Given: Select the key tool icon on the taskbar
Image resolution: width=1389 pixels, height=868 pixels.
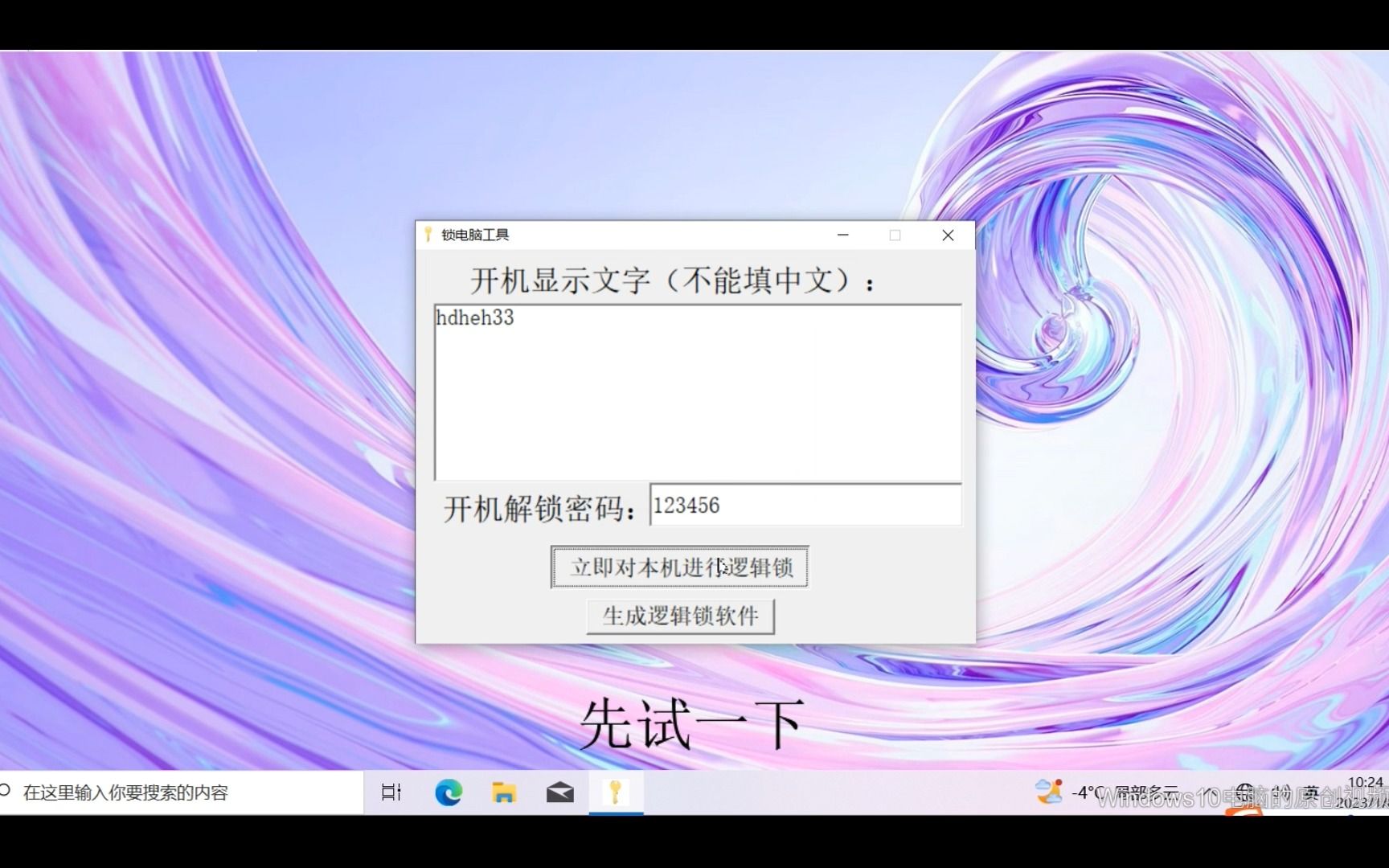Looking at the screenshot, I should 616,792.
